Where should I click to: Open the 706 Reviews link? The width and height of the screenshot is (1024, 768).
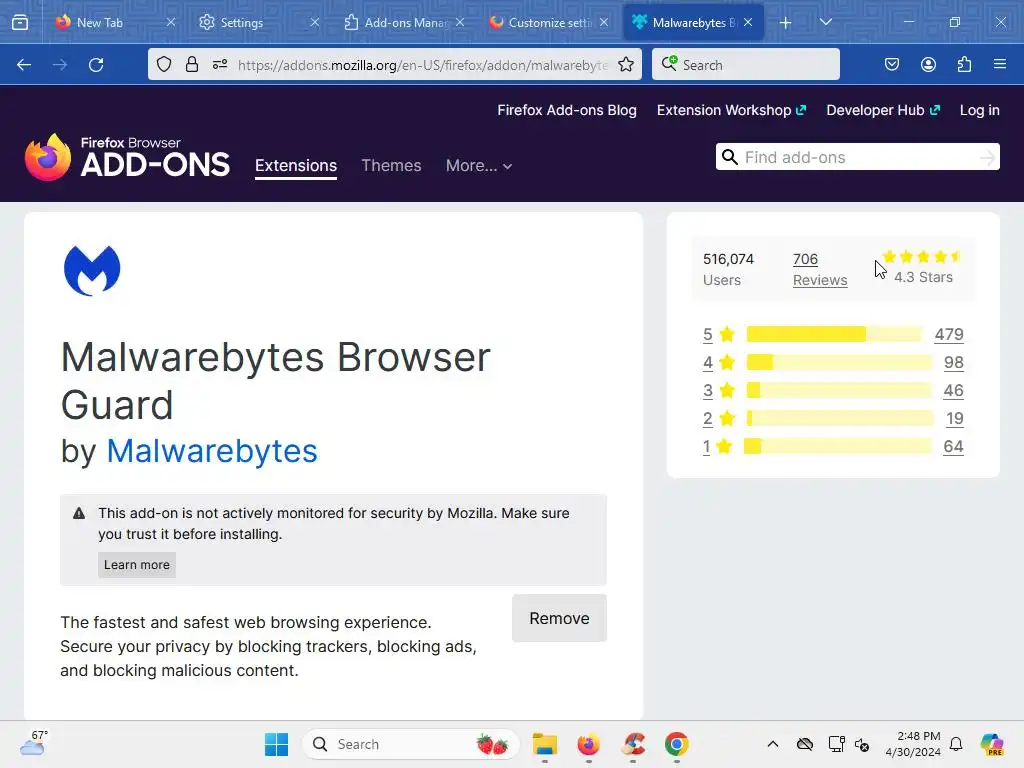click(x=820, y=270)
